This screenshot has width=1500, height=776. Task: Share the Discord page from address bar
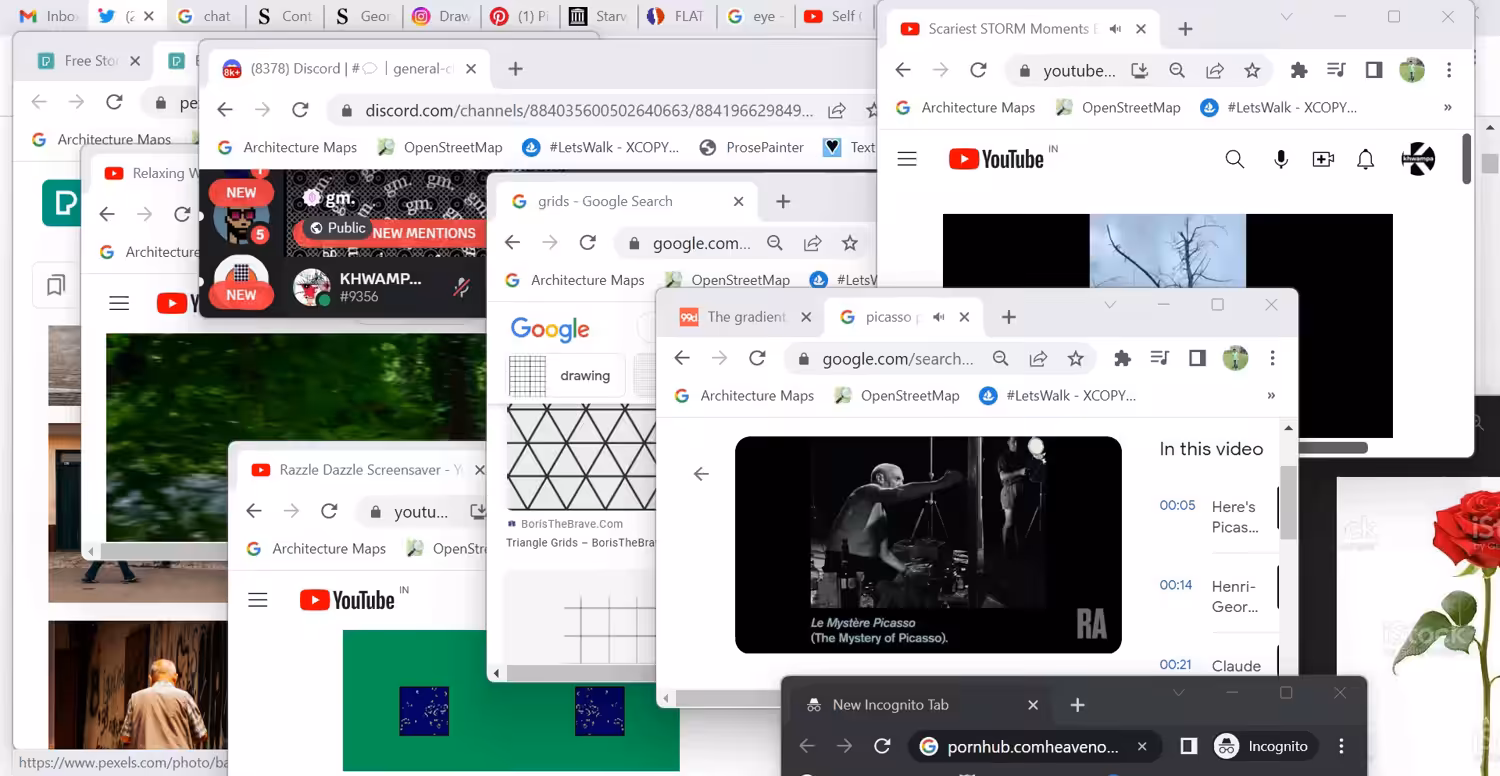(837, 110)
